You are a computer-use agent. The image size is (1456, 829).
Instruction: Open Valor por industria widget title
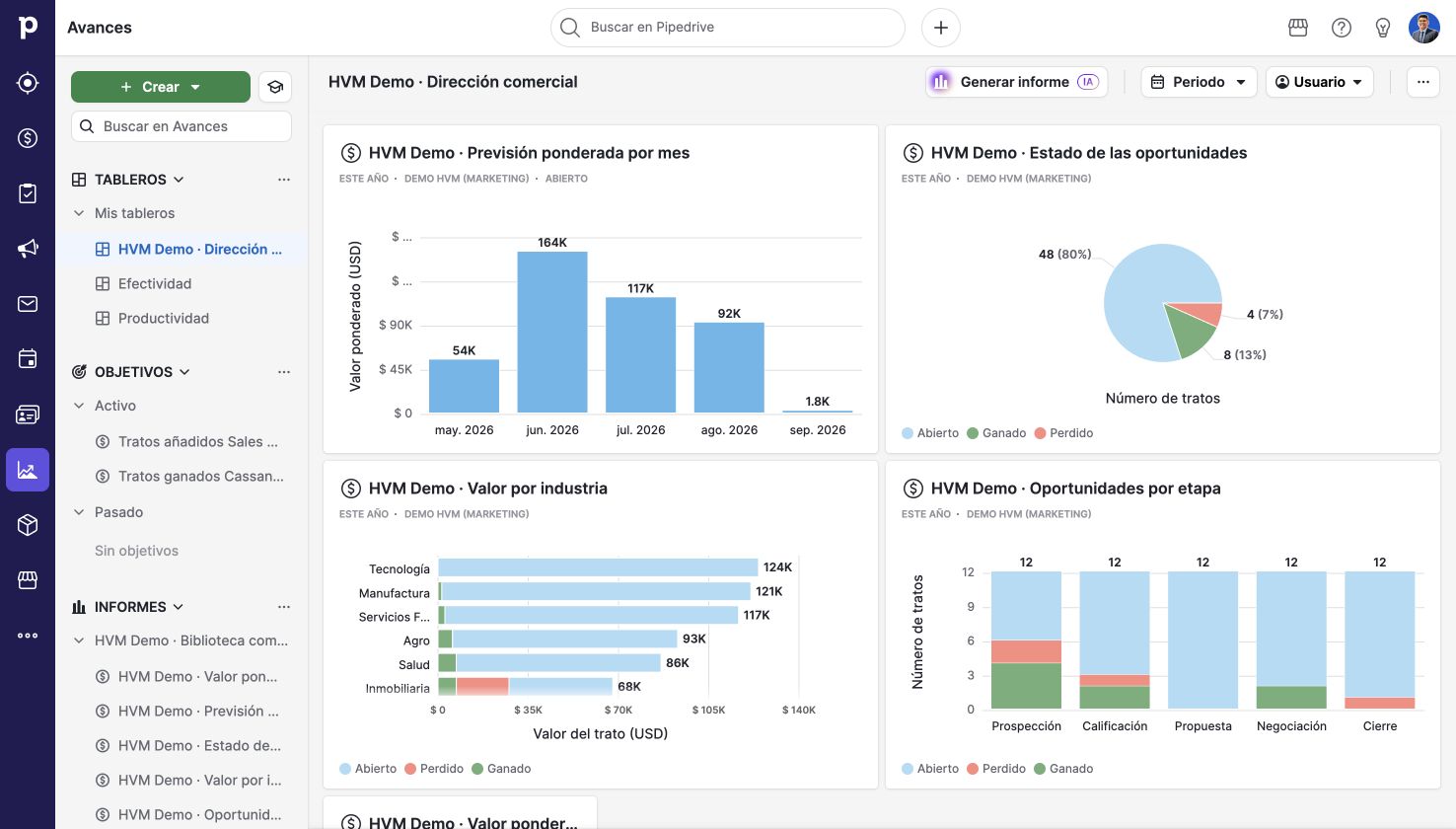pos(488,489)
